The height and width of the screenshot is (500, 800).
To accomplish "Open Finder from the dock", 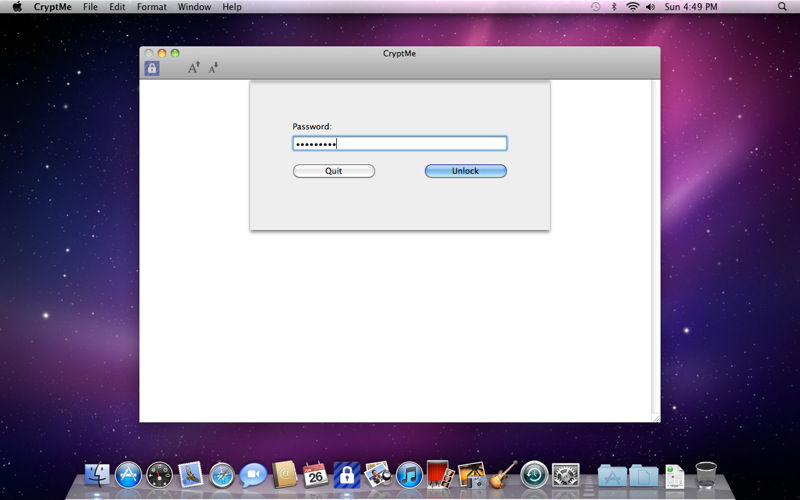I will click(x=97, y=476).
